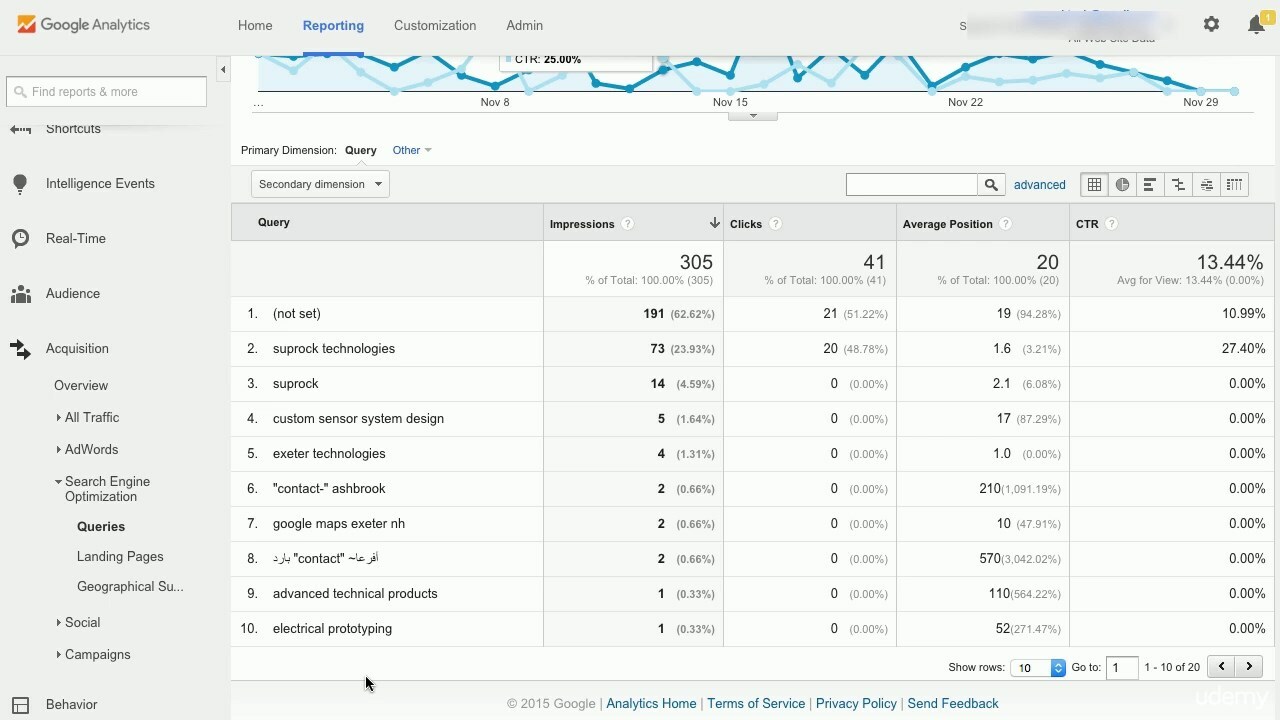
Task: Select the Geographical Summary report
Action: click(x=130, y=587)
